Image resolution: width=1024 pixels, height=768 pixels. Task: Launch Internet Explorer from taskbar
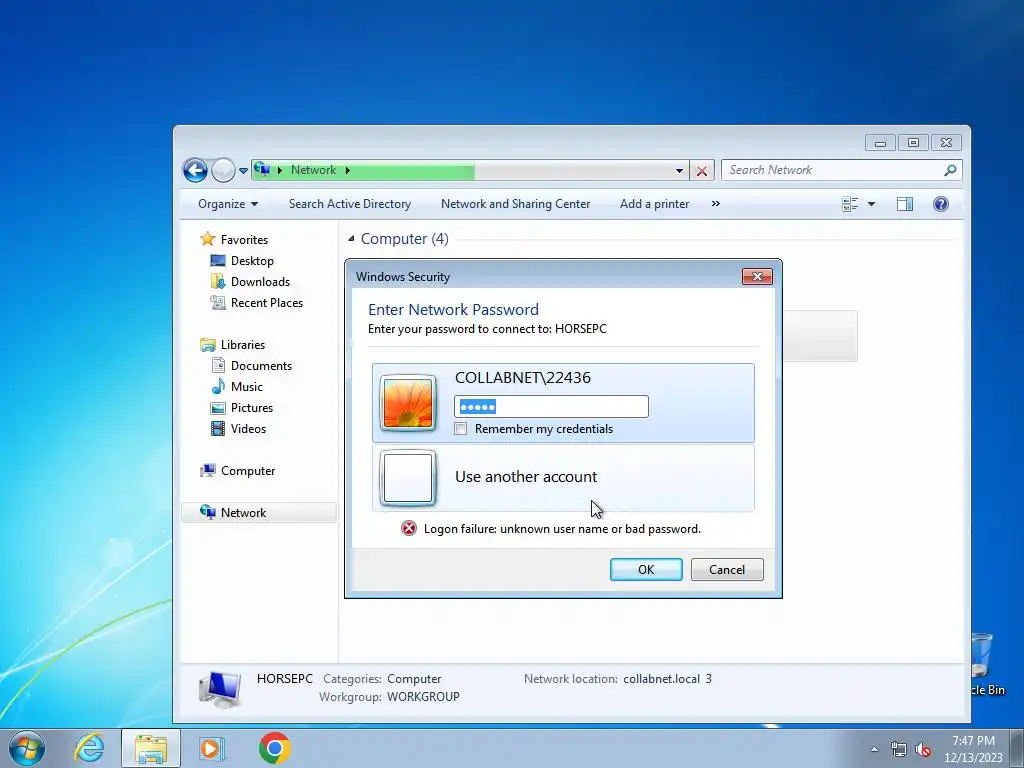89,748
